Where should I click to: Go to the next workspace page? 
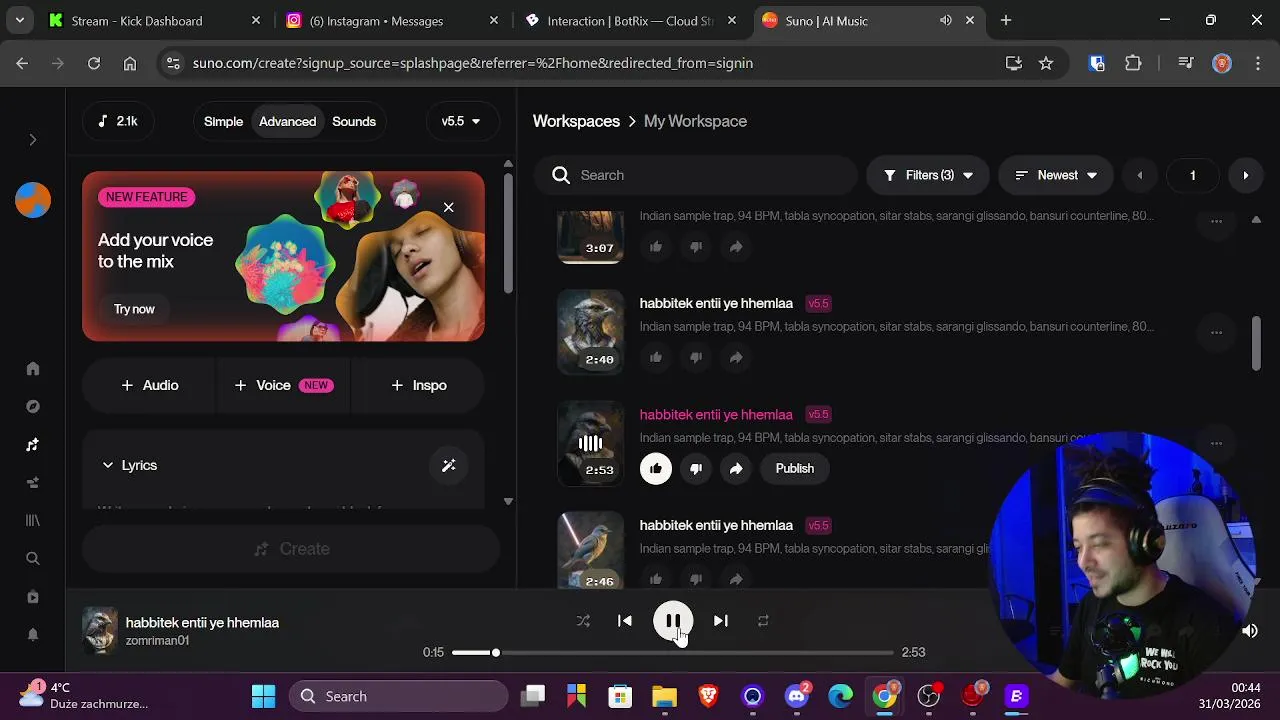pyautogui.click(x=1245, y=175)
